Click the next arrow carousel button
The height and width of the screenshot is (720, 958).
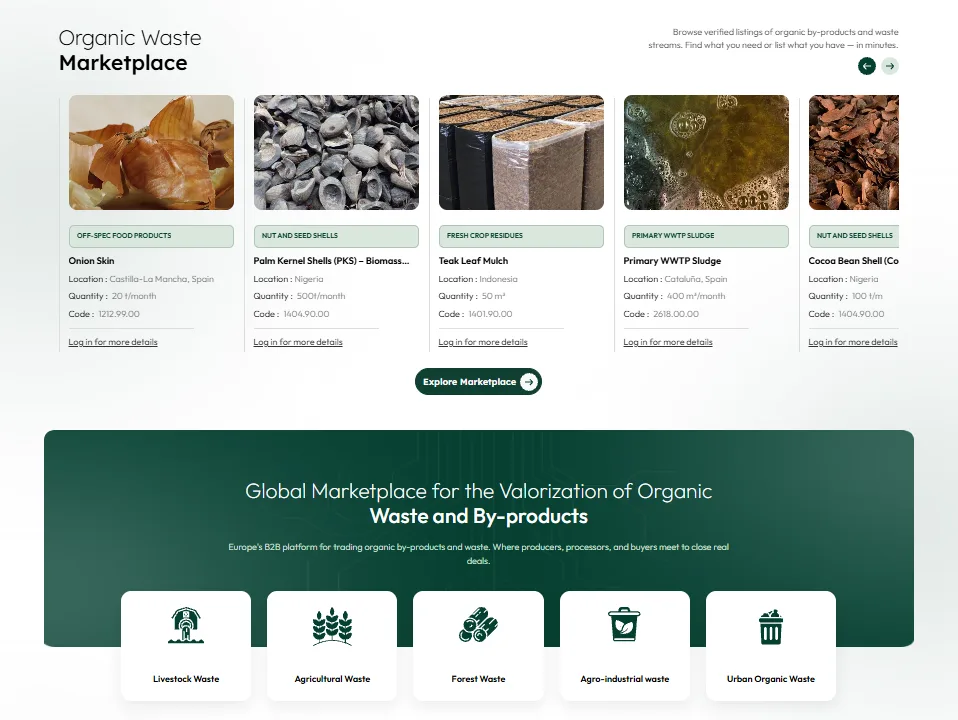[890, 66]
